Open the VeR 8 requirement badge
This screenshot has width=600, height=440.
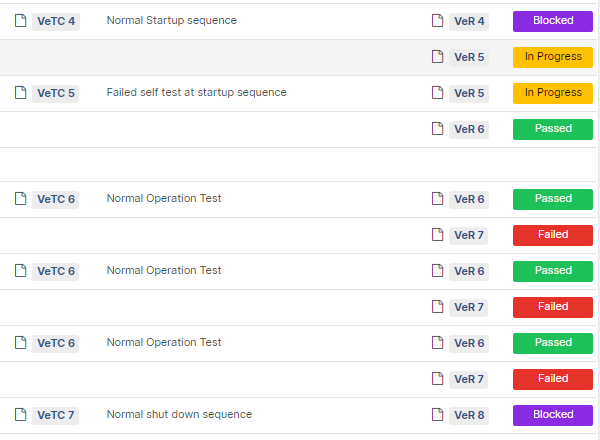pos(469,415)
